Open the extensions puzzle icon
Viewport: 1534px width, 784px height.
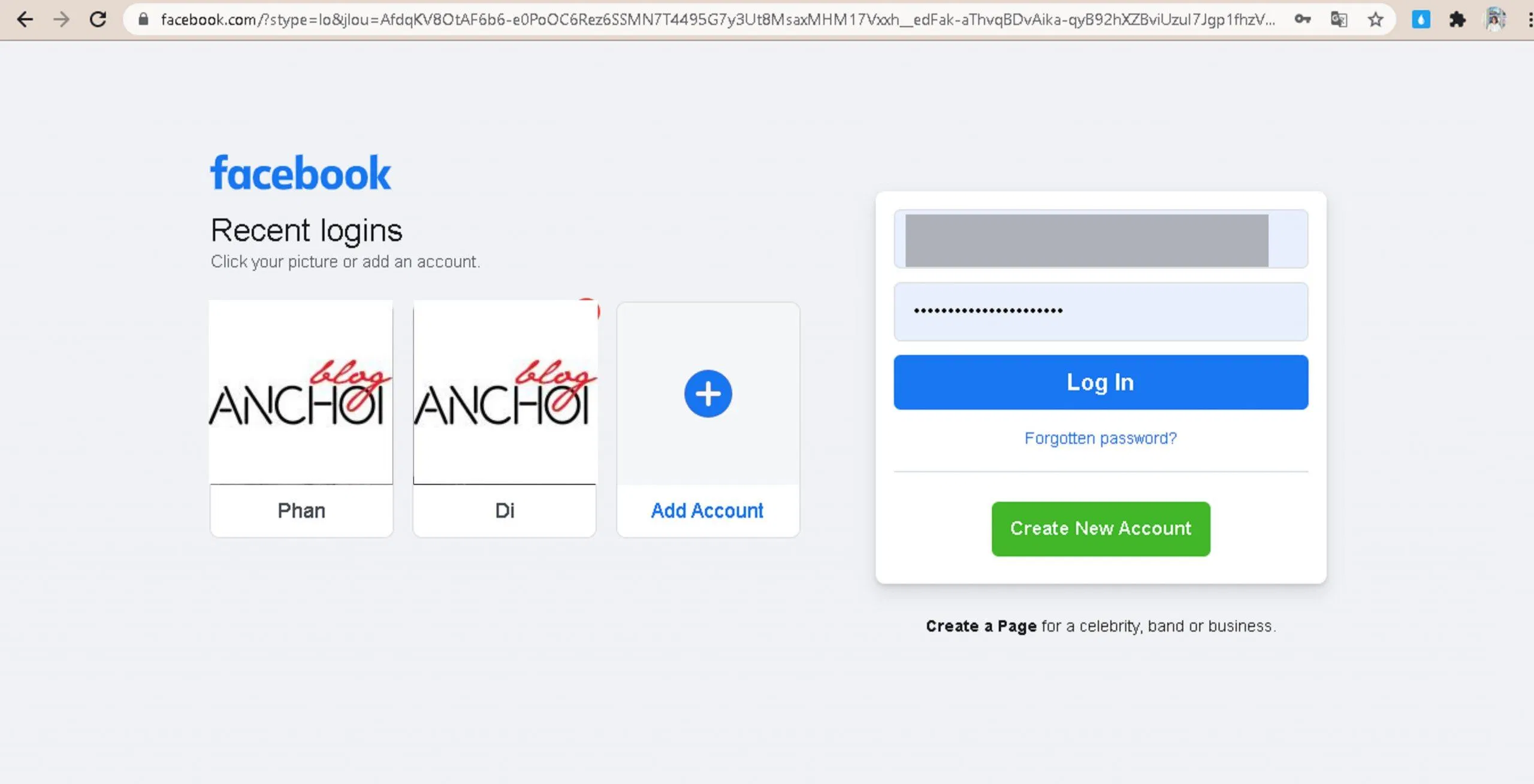[x=1457, y=20]
